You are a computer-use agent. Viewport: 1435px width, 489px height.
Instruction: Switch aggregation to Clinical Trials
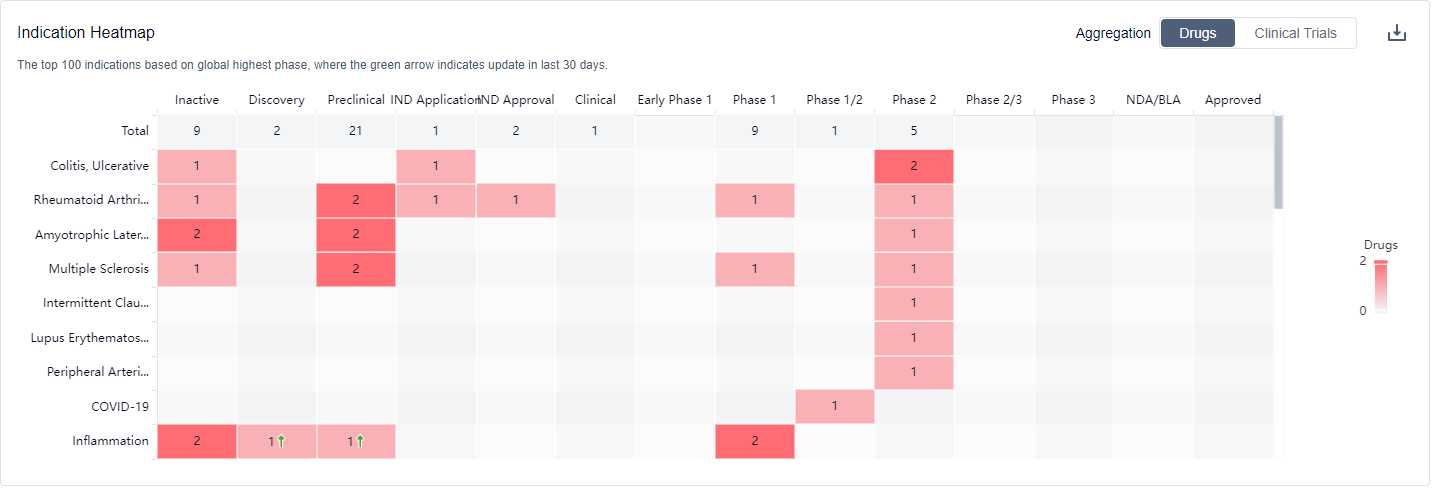1295,33
